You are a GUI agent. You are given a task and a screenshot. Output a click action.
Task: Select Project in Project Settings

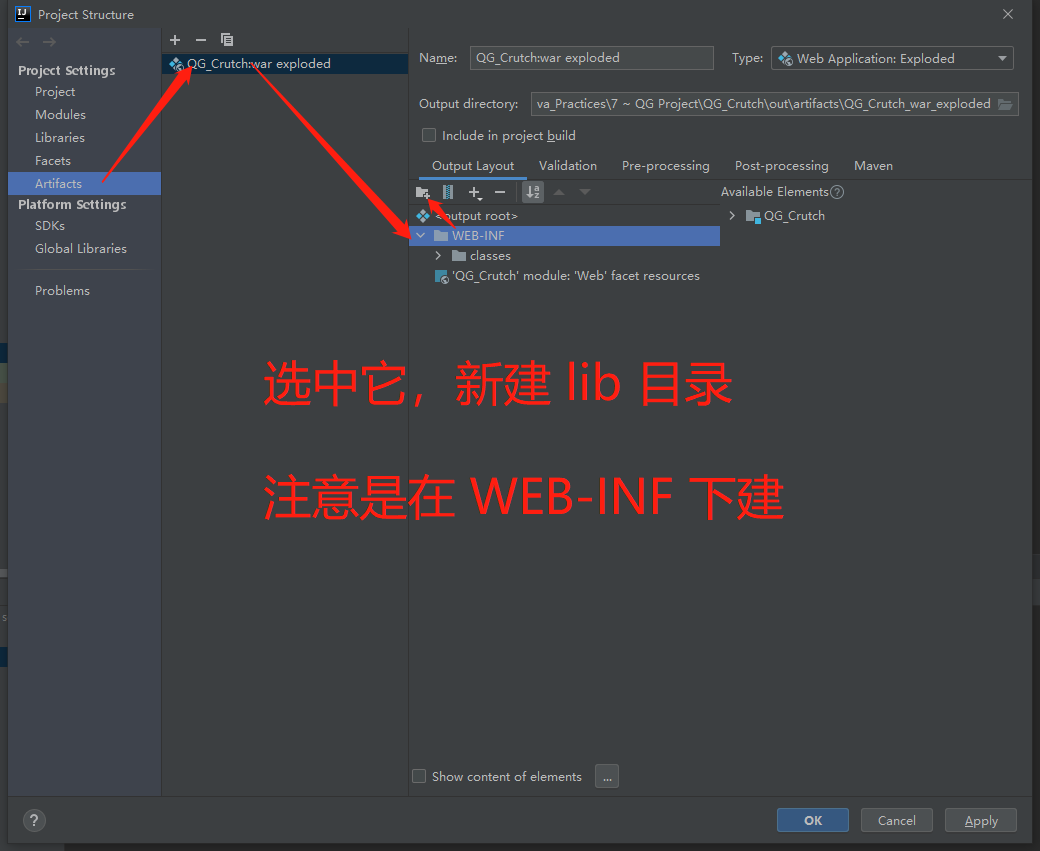coord(55,92)
